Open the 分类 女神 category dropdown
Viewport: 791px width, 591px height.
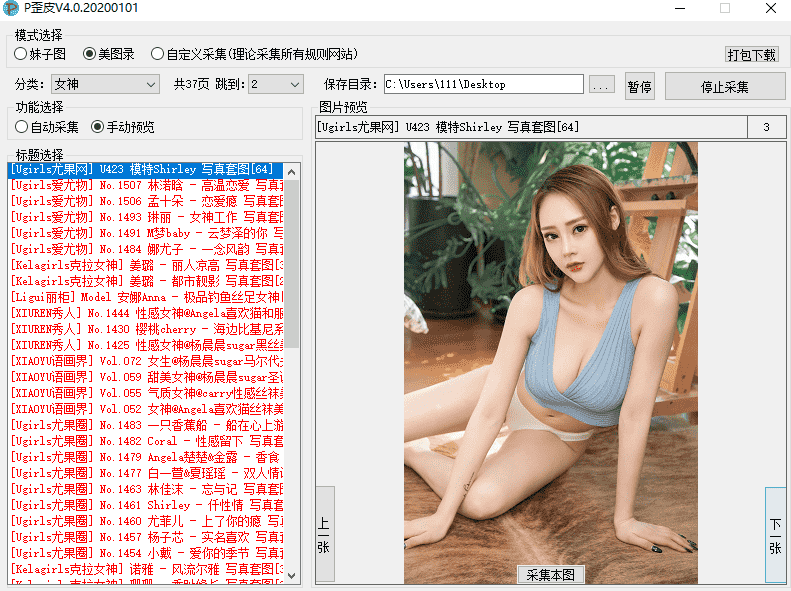105,84
